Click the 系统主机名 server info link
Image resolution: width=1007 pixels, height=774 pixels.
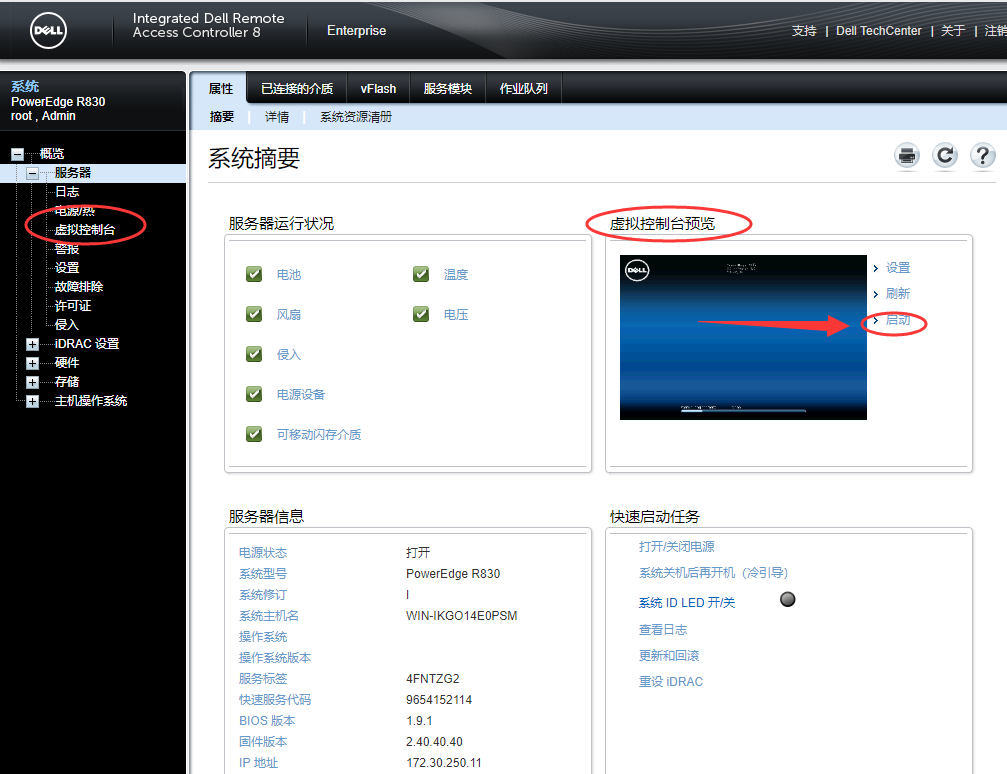(268, 615)
